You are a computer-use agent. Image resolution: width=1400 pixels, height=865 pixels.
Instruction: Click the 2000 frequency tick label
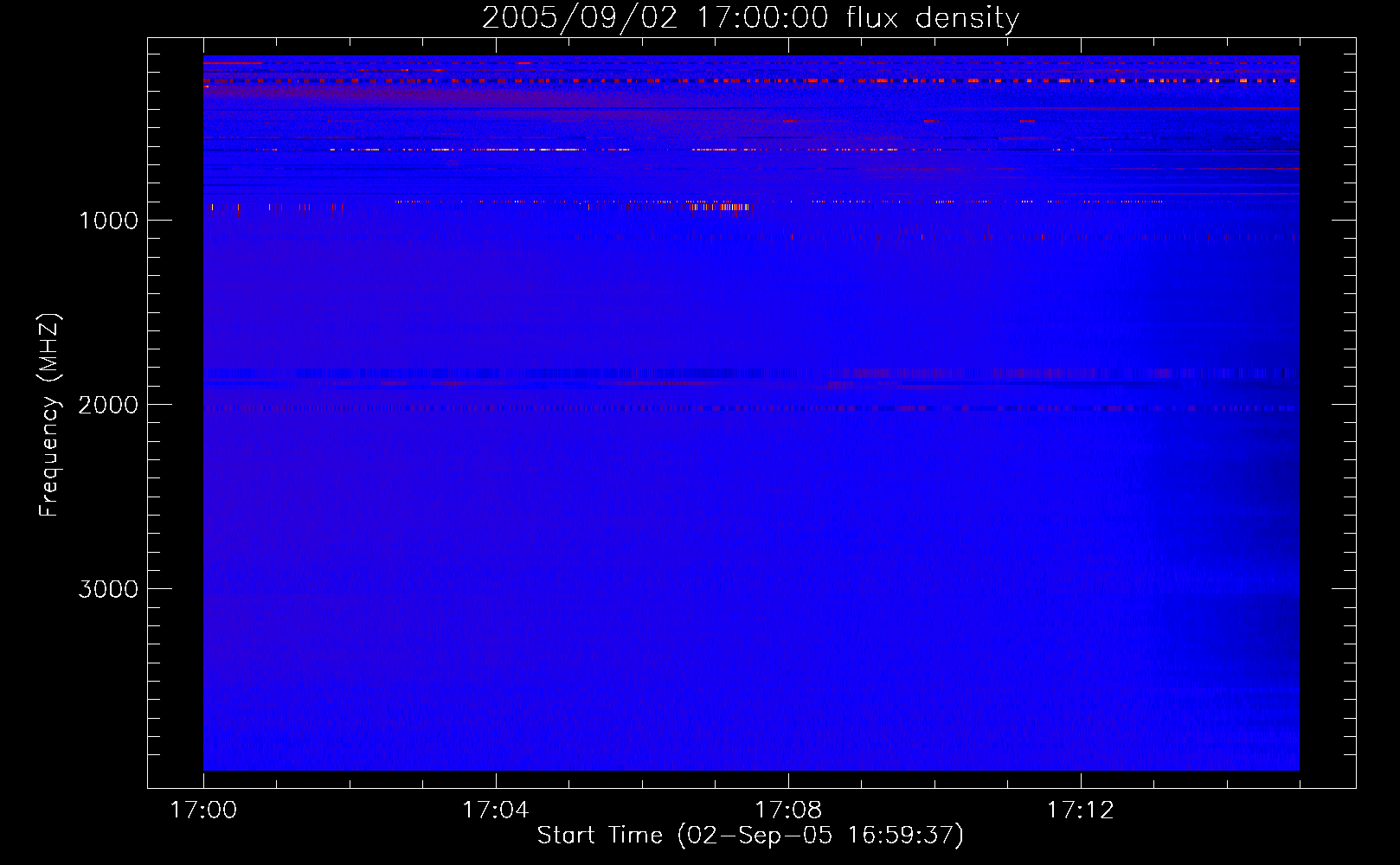[x=108, y=405]
